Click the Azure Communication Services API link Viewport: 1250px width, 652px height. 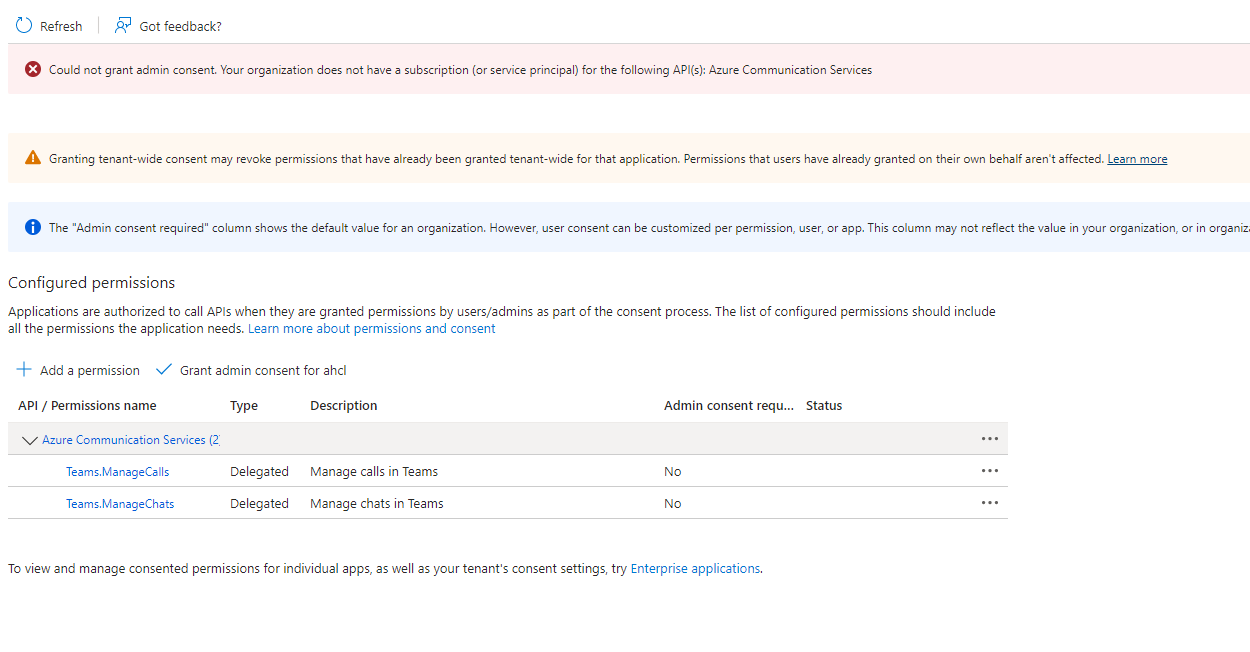pos(124,440)
